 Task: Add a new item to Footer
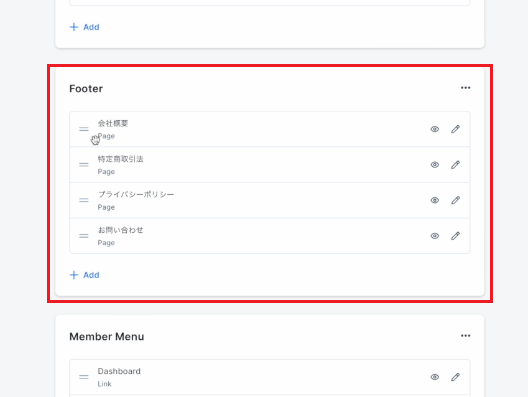(85, 275)
